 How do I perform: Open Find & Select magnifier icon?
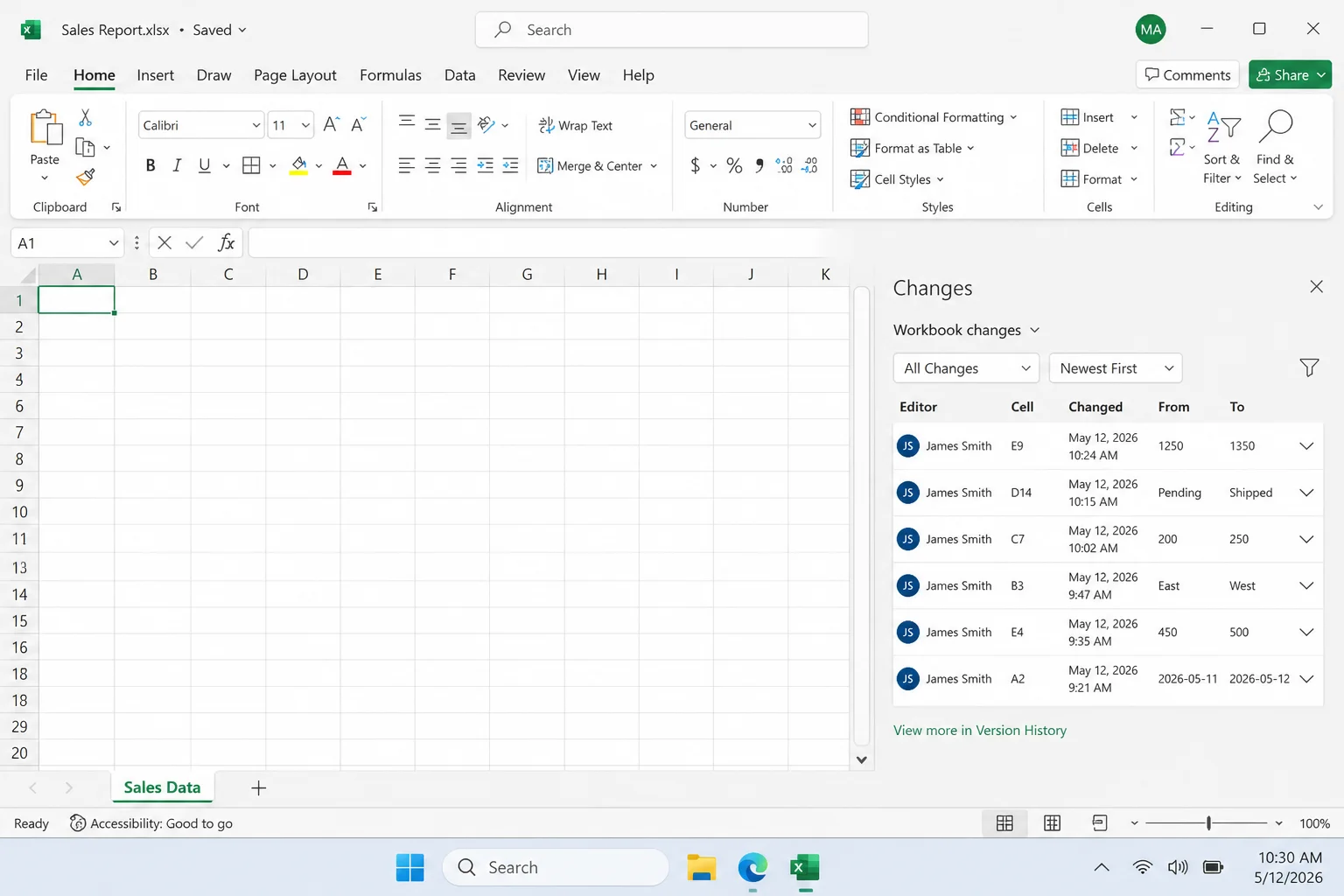click(1276, 126)
